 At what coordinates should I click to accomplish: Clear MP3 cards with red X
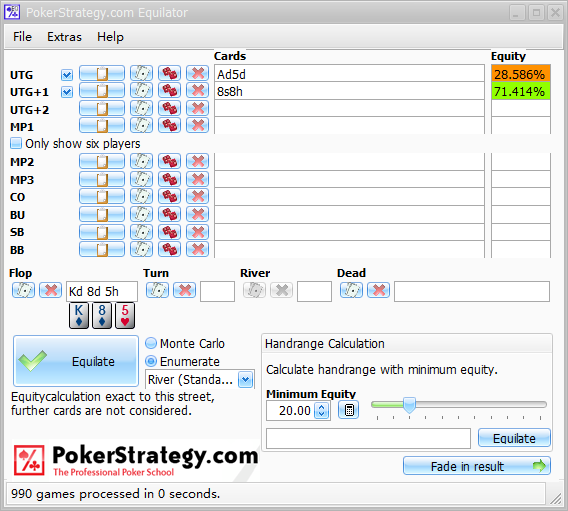click(x=197, y=179)
